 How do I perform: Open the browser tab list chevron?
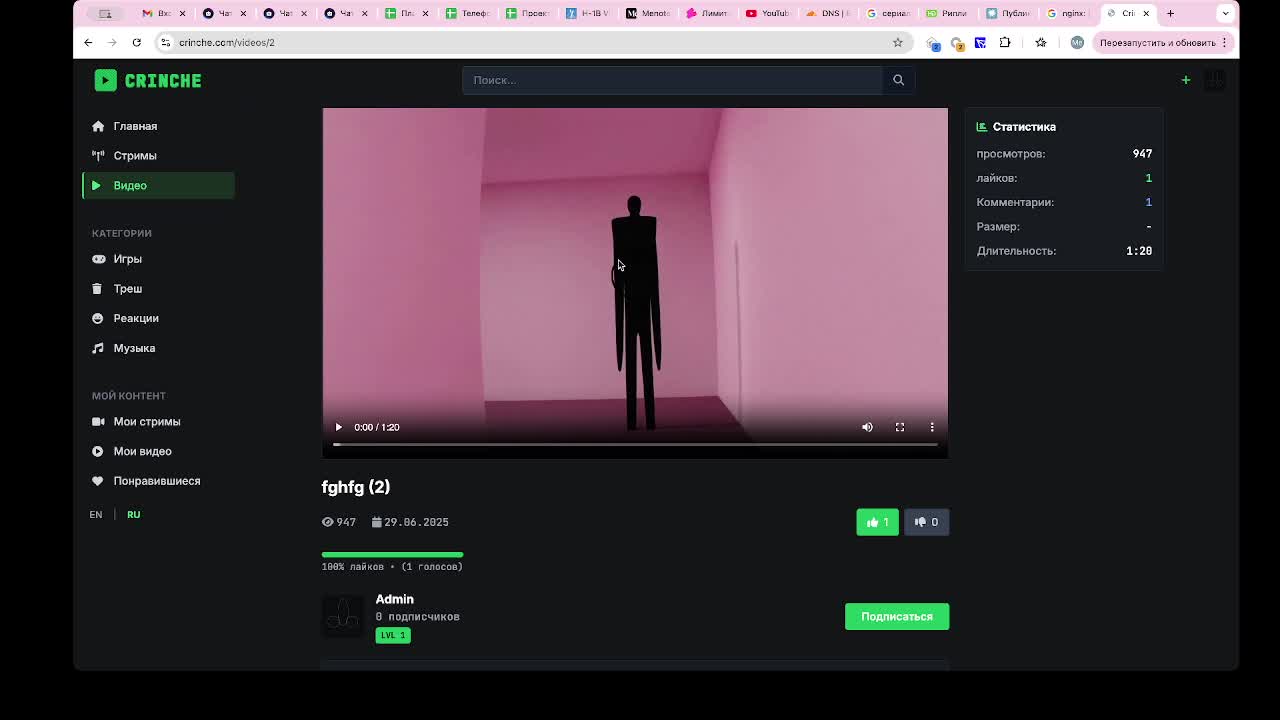1226,13
